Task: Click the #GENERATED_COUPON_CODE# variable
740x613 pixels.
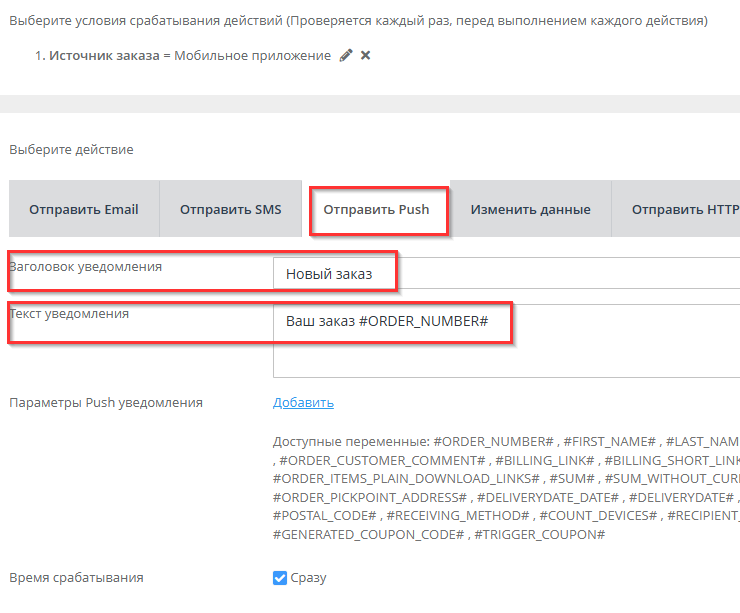Action: (x=368, y=534)
